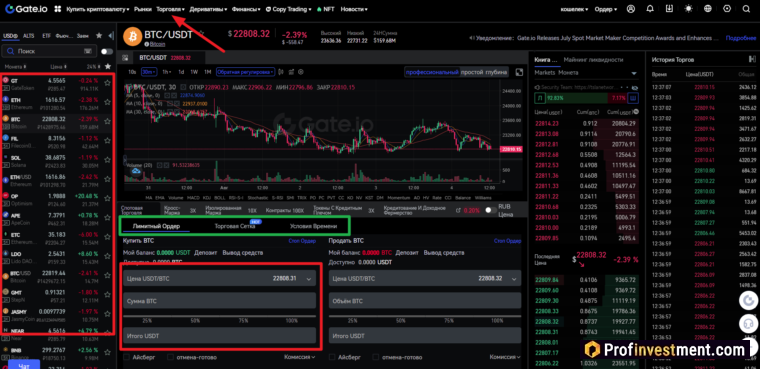Add BTC/USDT to favorites star
Viewport: 760px width, 369px height.
202,33
